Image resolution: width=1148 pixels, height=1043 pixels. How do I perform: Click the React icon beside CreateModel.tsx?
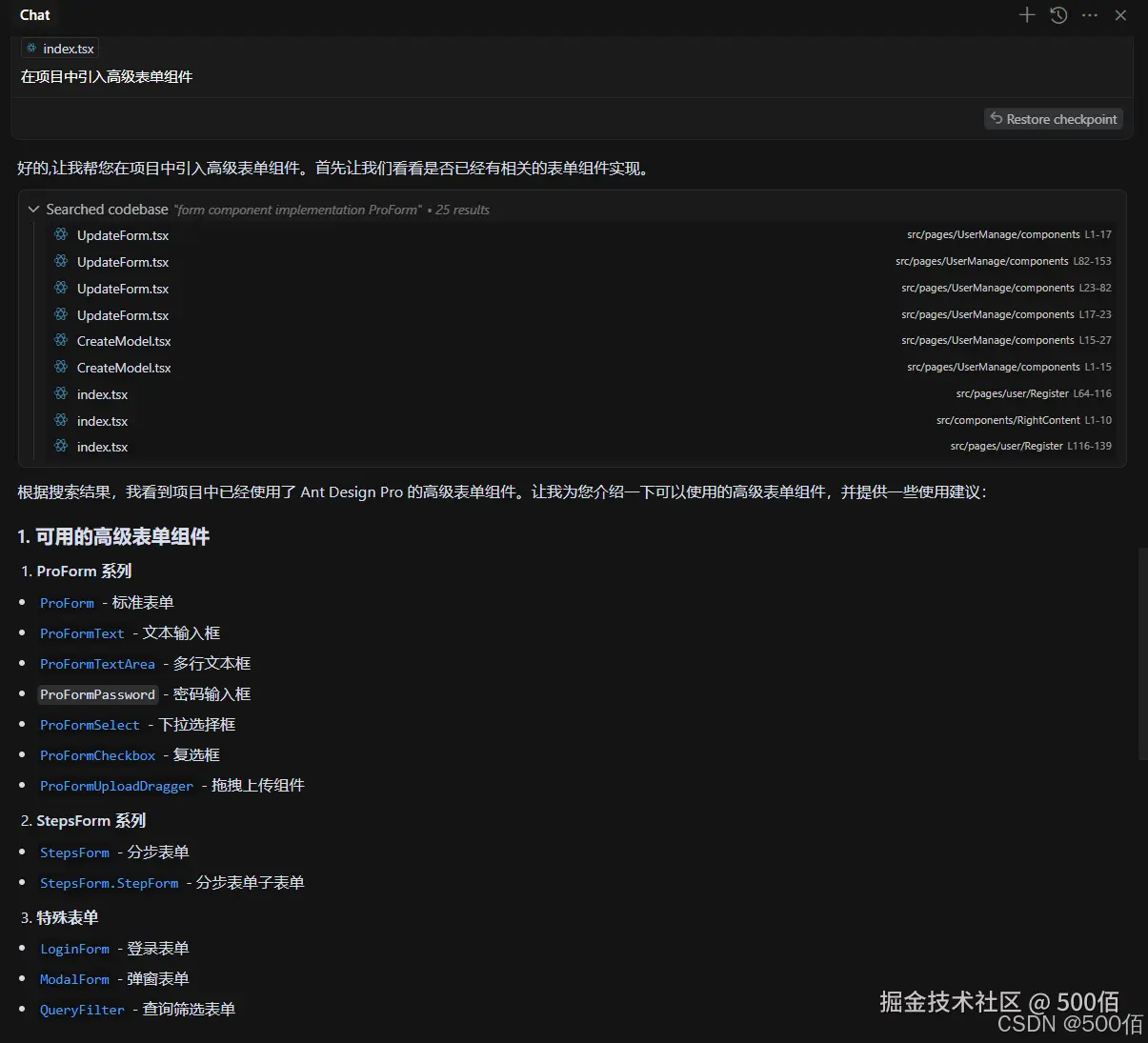[x=61, y=340]
